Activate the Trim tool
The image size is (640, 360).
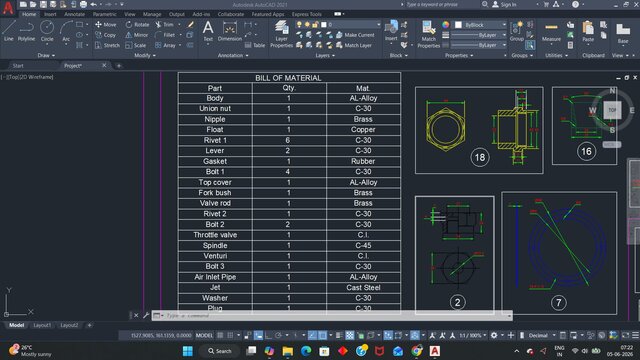[164, 24]
